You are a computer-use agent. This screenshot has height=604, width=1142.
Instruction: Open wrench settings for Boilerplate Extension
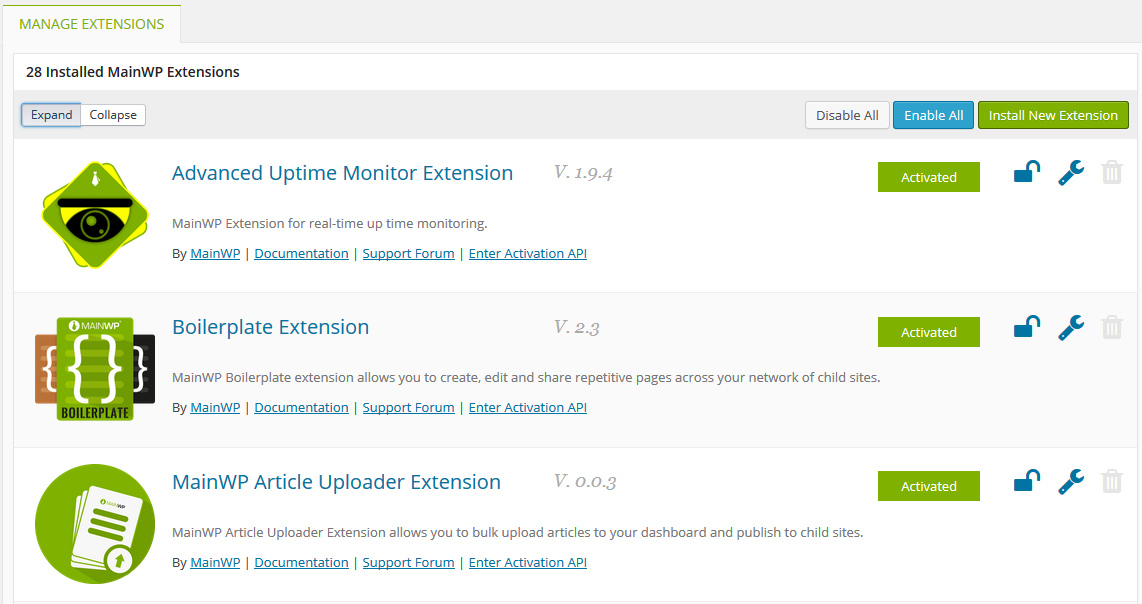[x=1071, y=327]
